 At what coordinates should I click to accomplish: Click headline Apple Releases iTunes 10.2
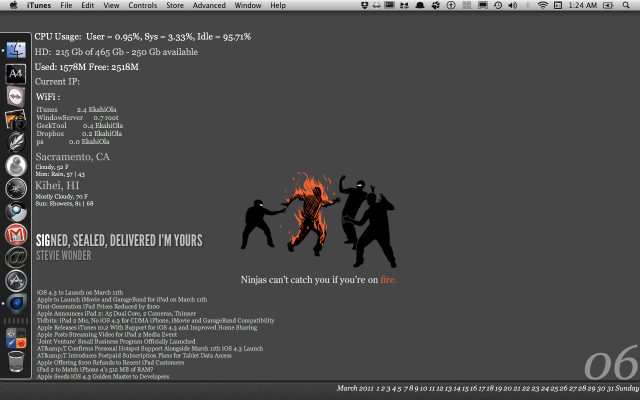coord(147,327)
